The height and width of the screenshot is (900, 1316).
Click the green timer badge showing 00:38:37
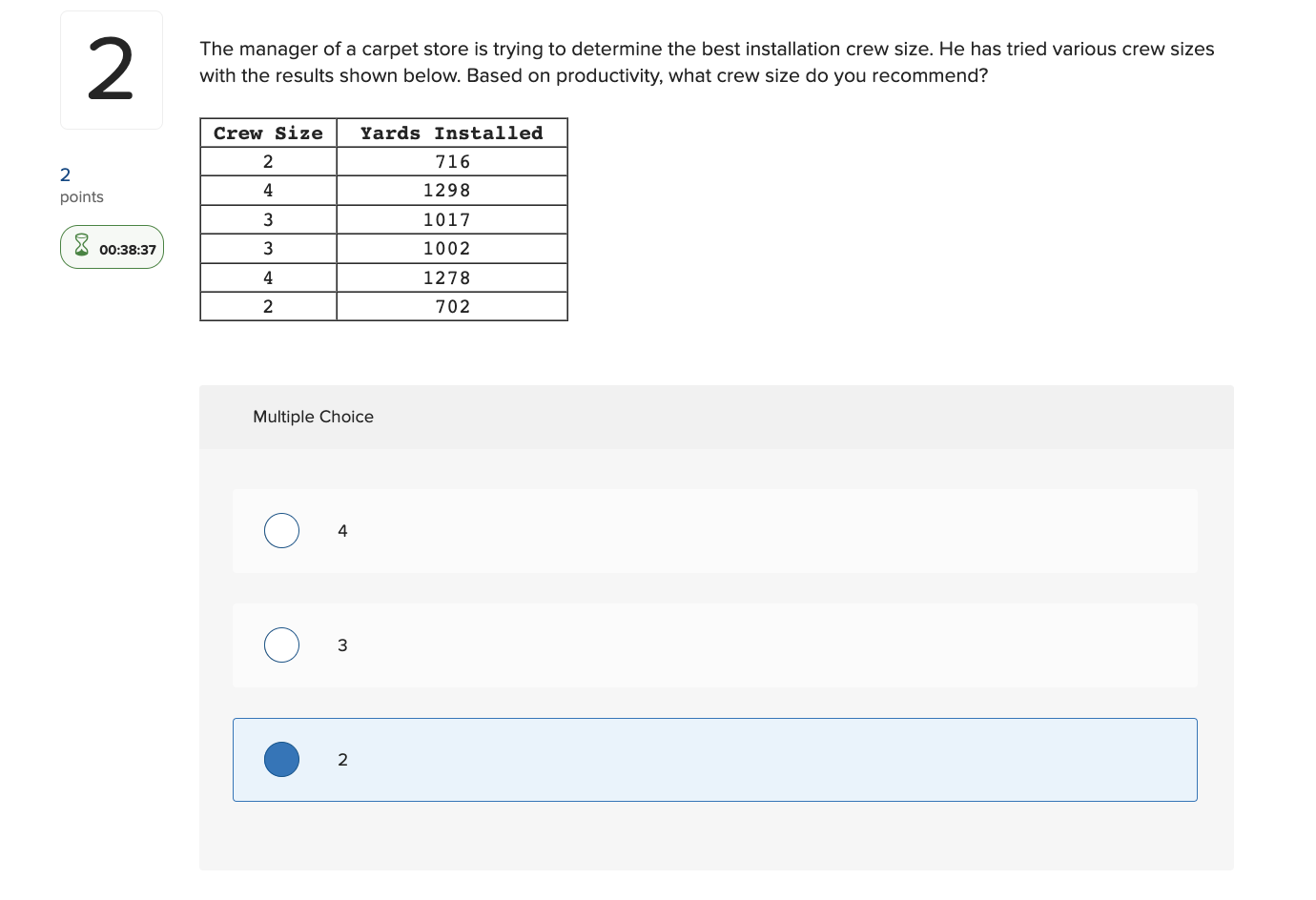[112, 247]
